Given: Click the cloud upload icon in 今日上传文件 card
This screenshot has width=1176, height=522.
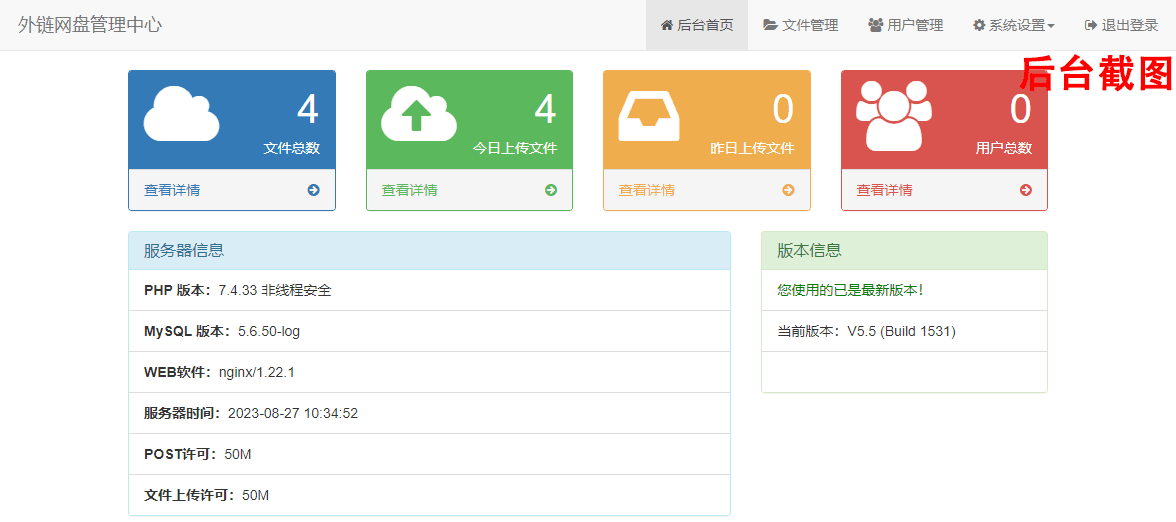Looking at the screenshot, I should tap(419, 113).
